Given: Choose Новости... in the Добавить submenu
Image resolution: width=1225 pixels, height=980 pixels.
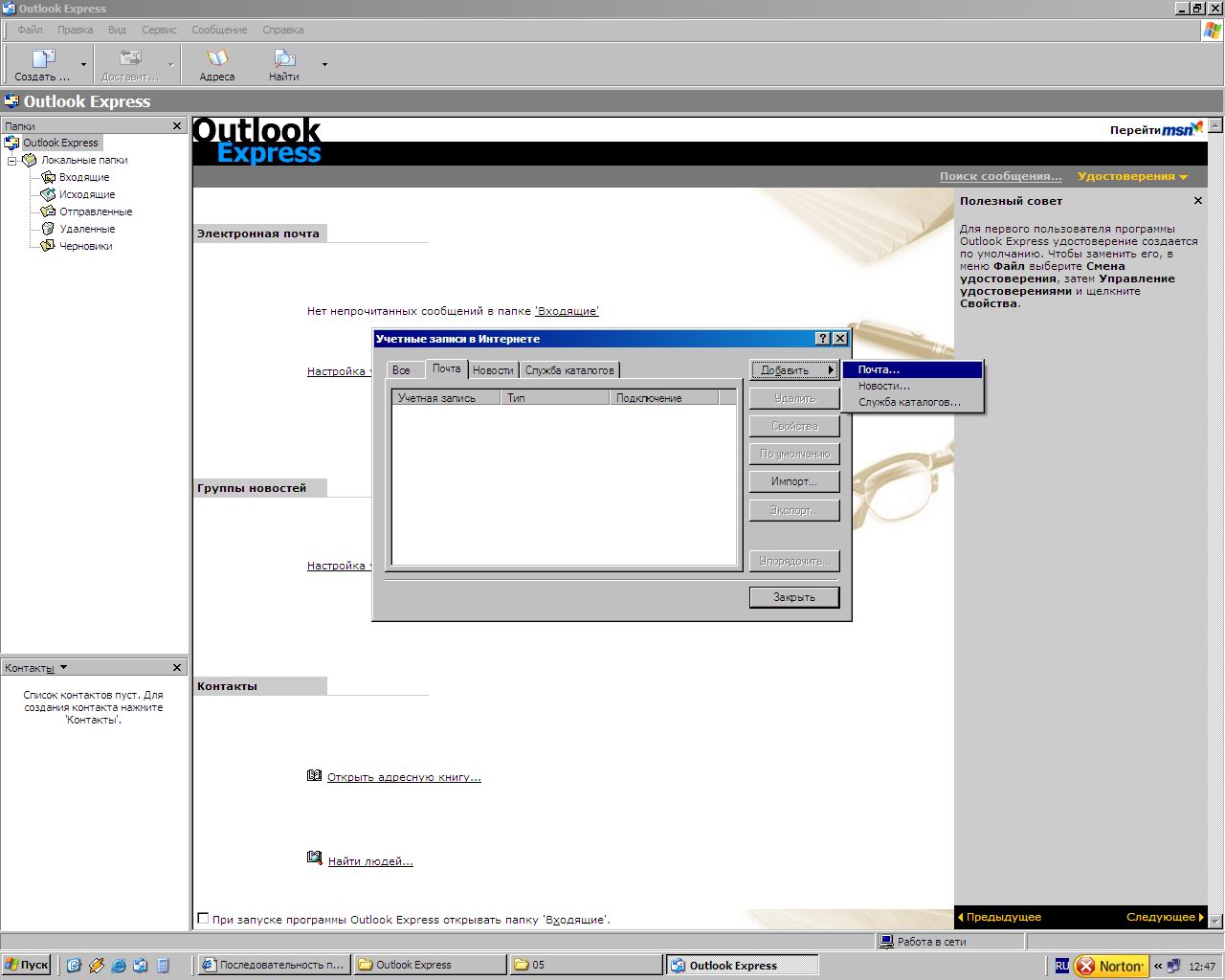Looking at the screenshot, I should pos(912,386).
